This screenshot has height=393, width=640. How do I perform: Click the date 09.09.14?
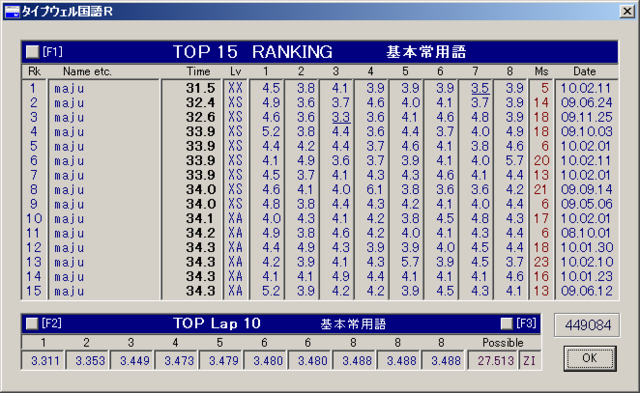click(x=586, y=189)
